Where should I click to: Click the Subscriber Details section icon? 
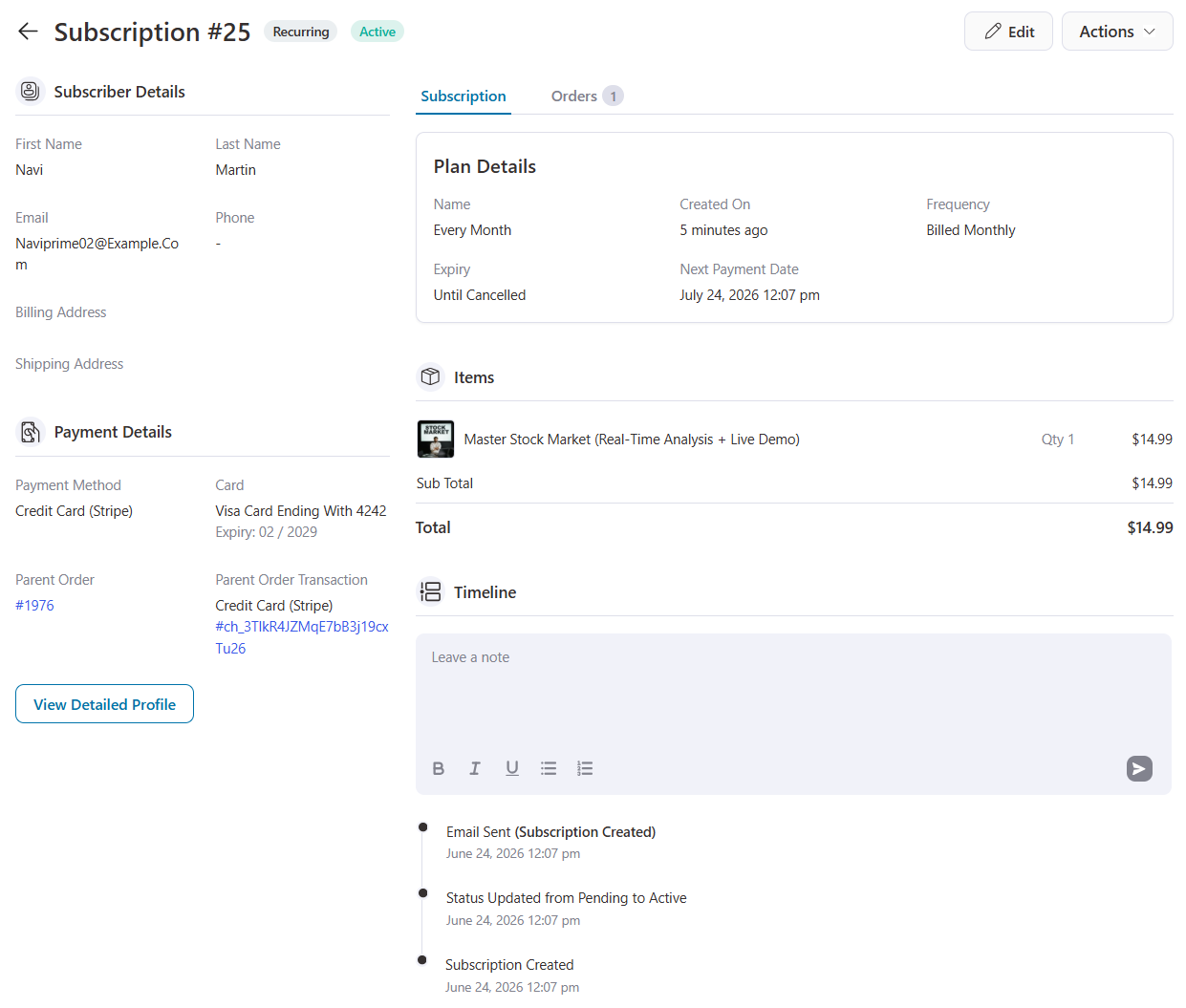pos(31,92)
